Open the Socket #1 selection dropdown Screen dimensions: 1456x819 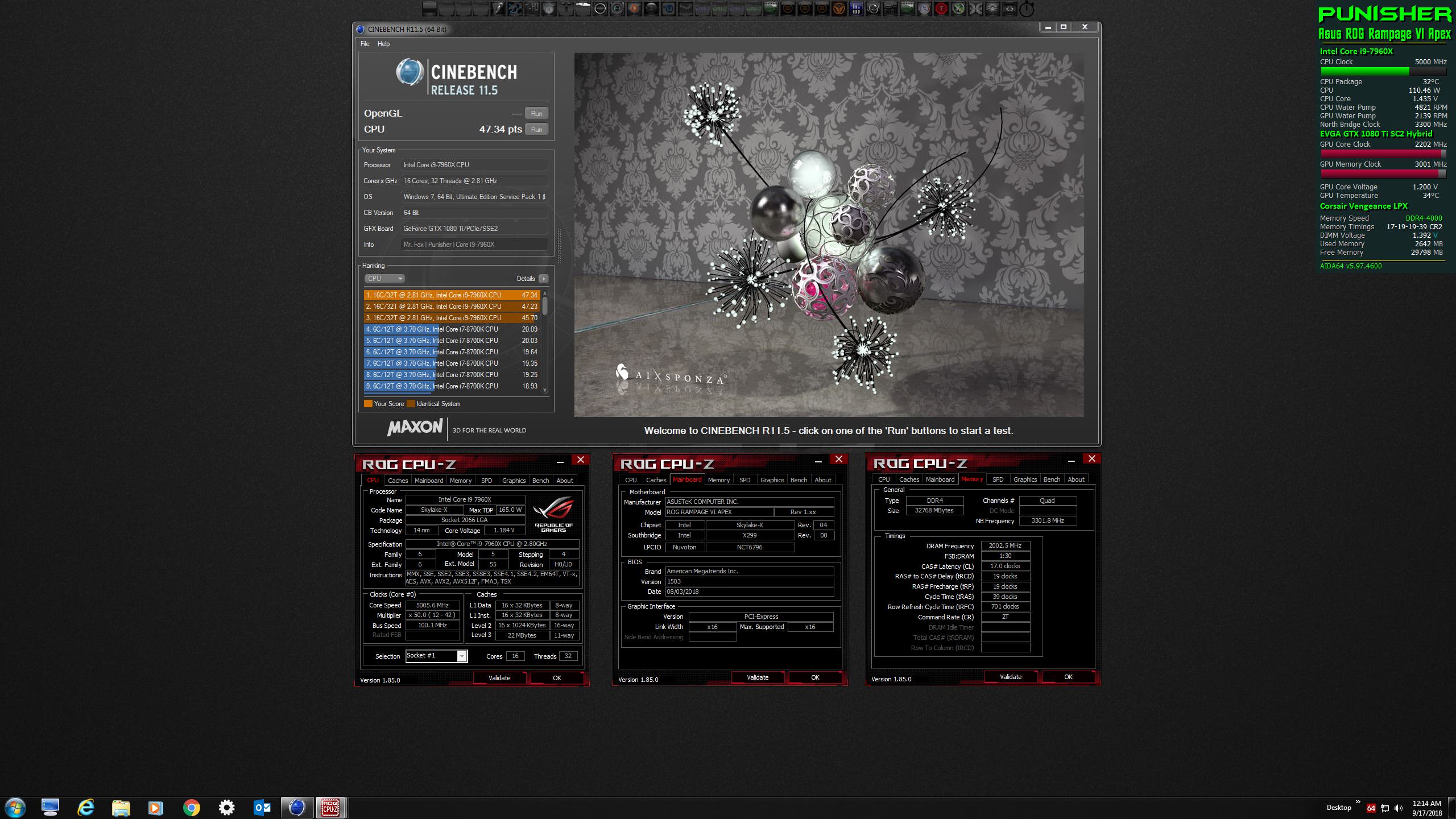(x=436, y=656)
